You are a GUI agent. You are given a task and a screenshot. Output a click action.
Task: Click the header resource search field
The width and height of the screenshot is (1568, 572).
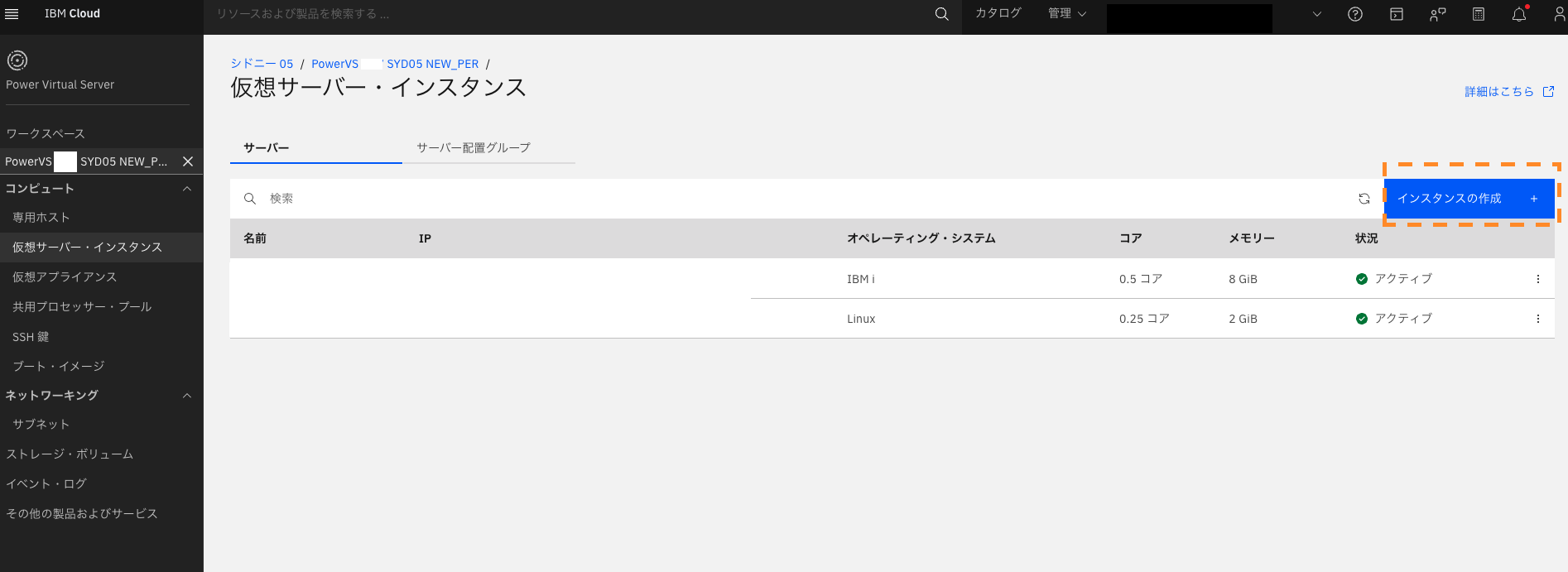pyautogui.click(x=571, y=14)
